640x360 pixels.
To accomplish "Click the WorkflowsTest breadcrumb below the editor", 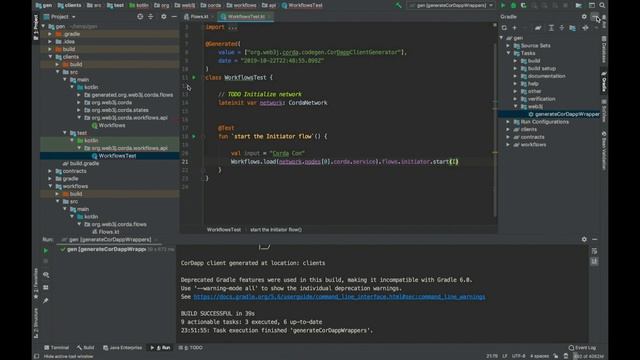I will click(224, 230).
